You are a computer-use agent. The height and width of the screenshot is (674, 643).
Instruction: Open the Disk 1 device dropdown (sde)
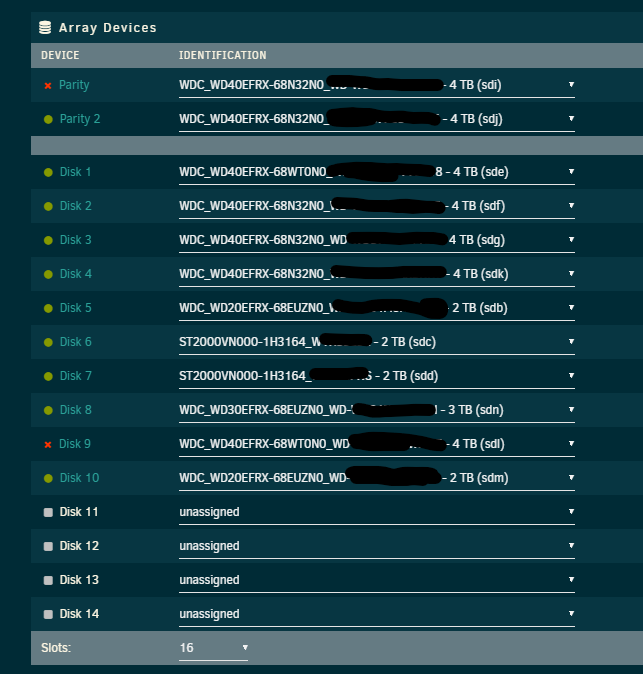tap(377, 172)
